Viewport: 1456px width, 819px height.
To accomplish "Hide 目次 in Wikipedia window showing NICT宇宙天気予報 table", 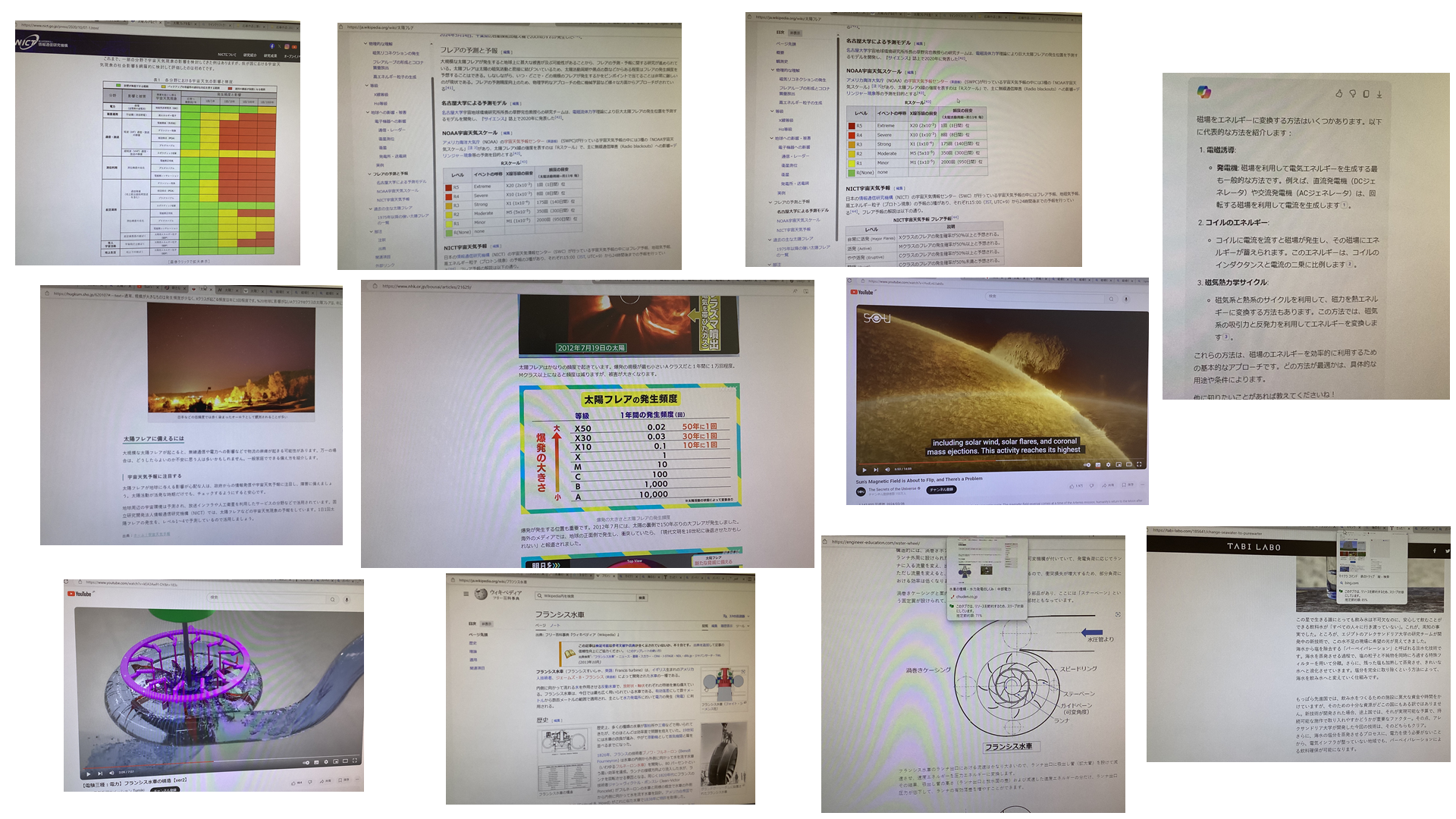I will click(x=795, y=33).
